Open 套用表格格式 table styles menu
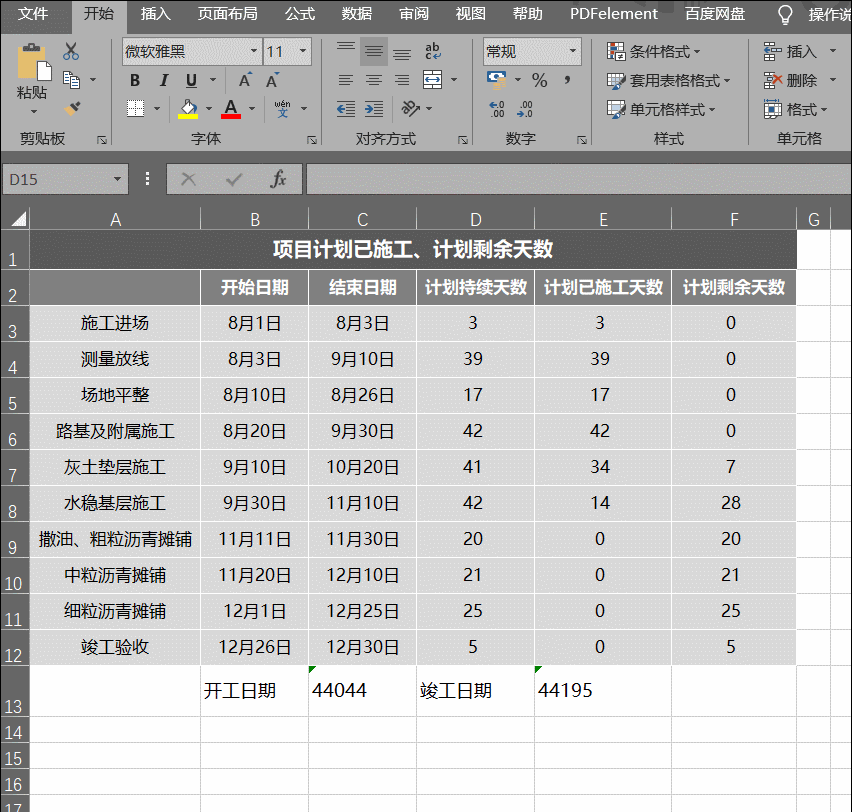The image size is (852, 812). (668, 80)
